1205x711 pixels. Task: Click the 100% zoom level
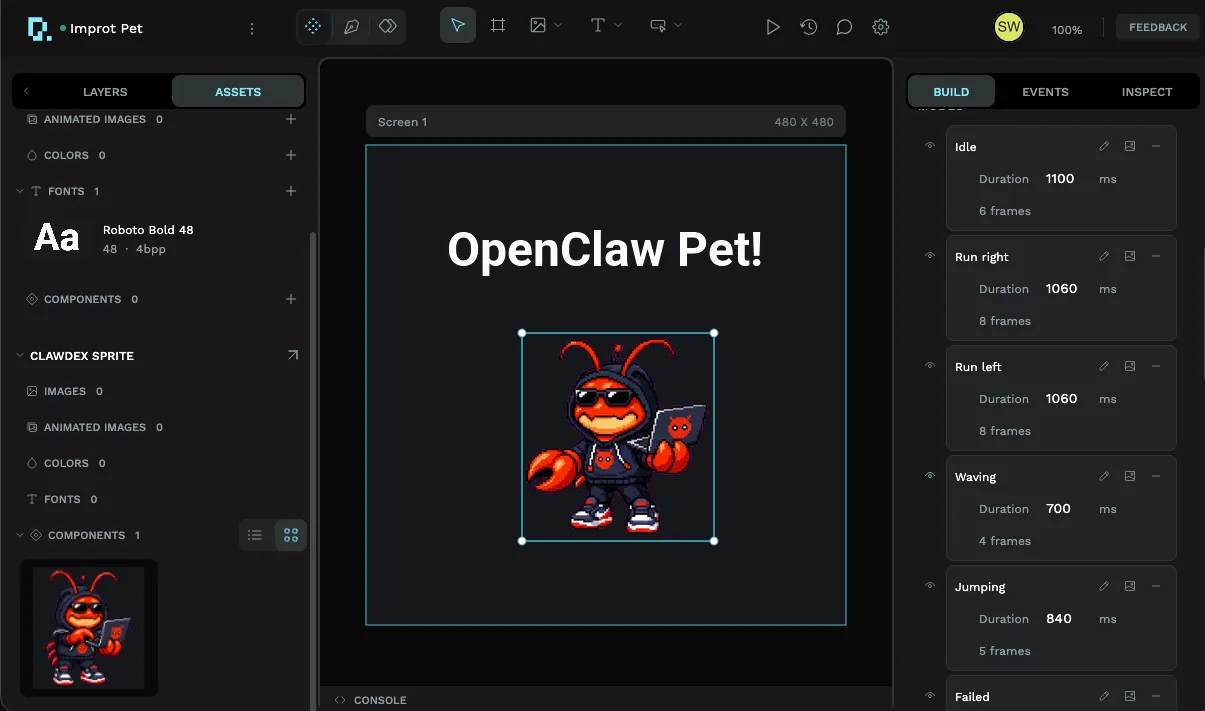coord(1067,30)
